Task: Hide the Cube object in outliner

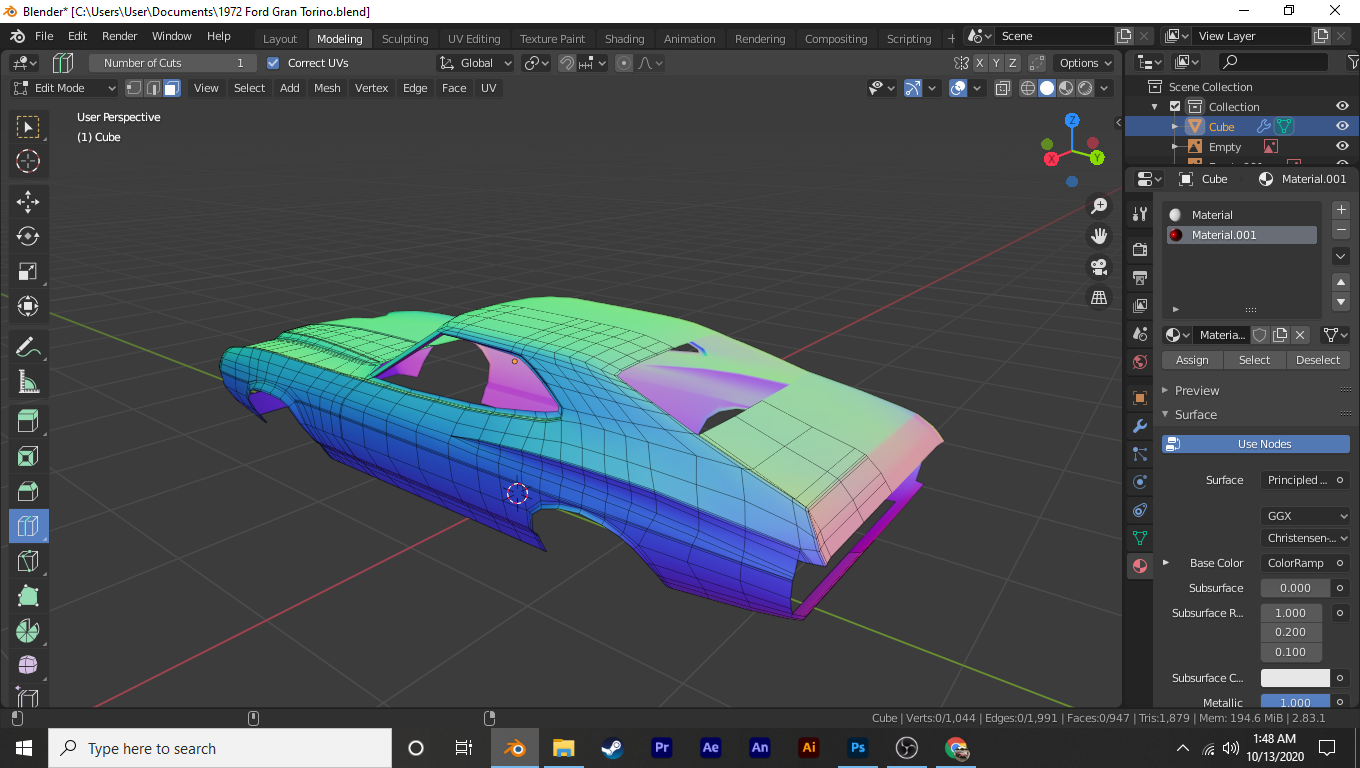Action: pyautogui.click(x=1343, y=127)
